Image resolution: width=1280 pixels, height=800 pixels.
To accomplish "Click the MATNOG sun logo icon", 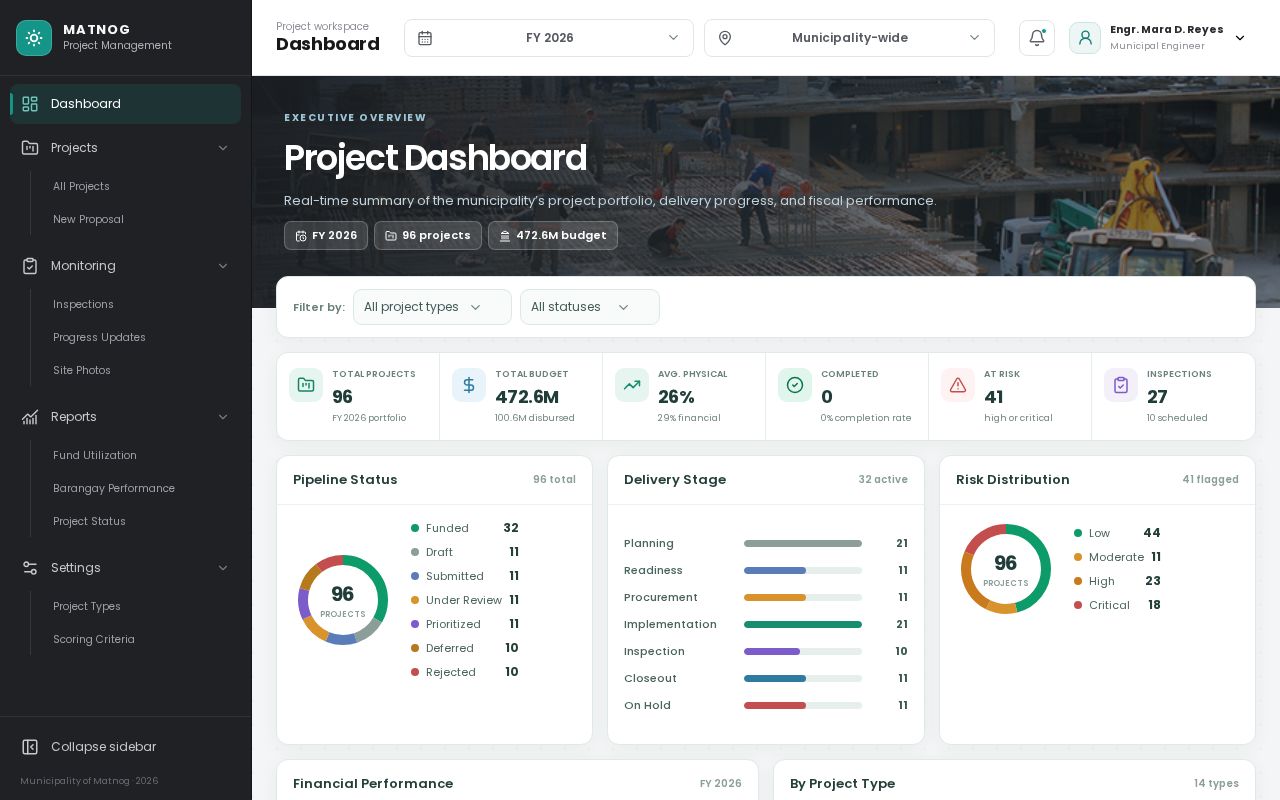I will 34,38.
